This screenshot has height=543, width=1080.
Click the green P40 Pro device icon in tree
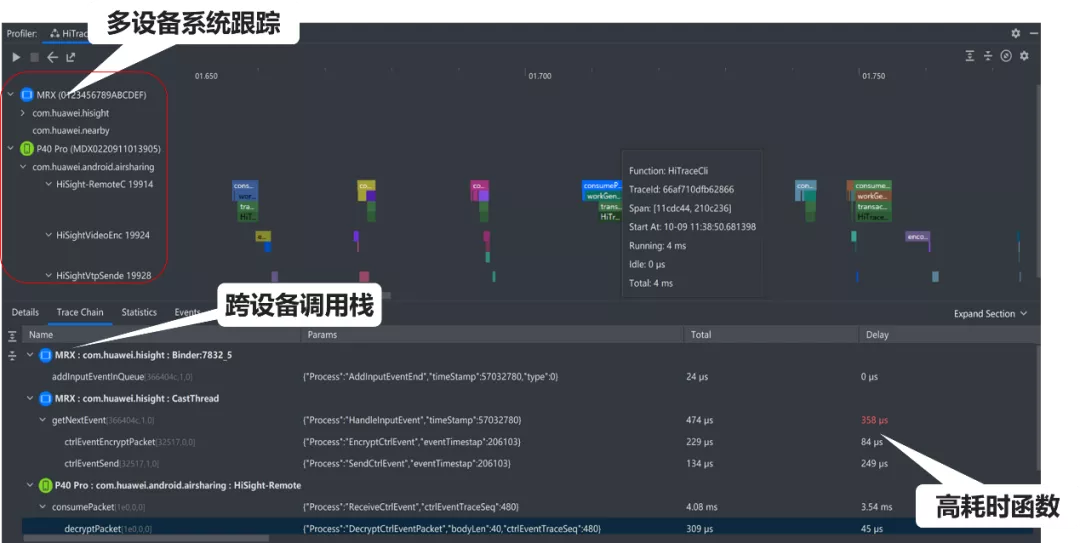coord(27,148)
